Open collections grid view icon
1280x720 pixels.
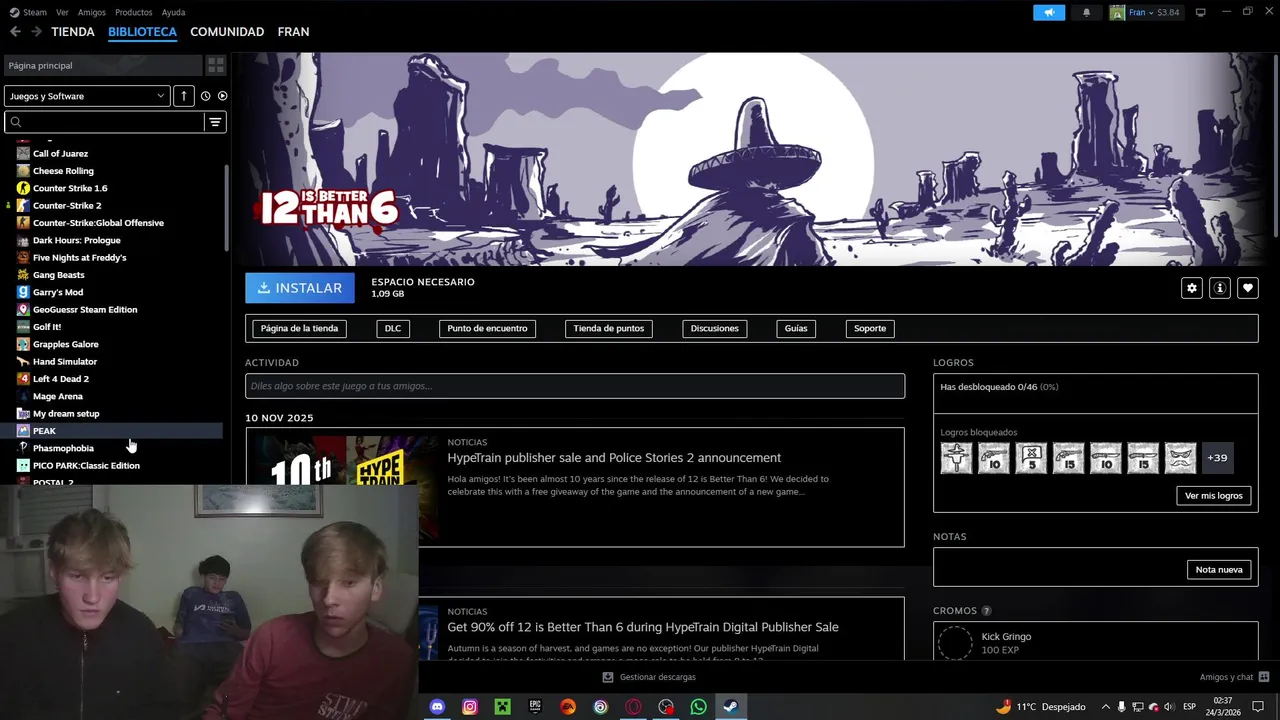tap(215, 65)
